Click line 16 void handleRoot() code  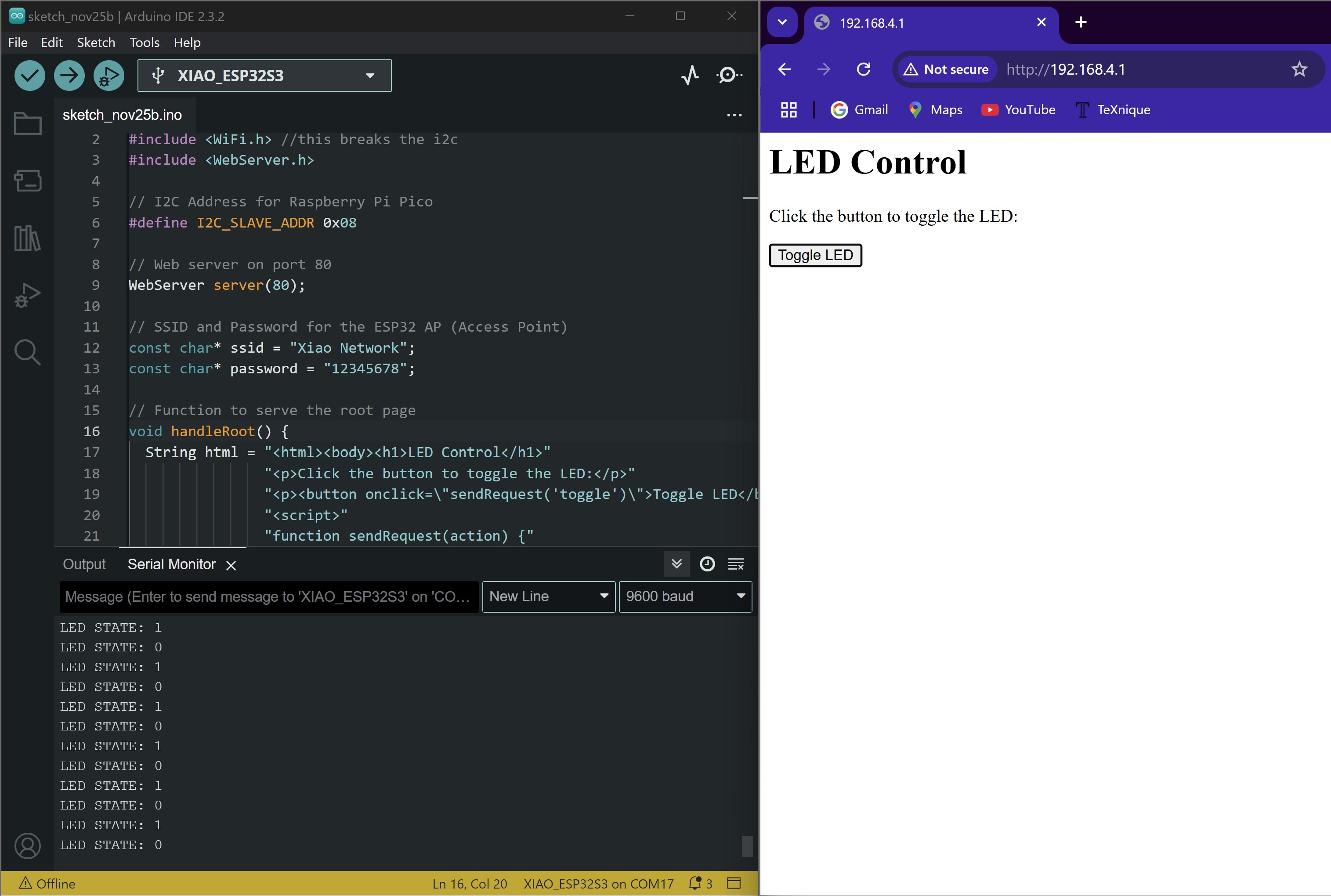click(x=209, y=431)
